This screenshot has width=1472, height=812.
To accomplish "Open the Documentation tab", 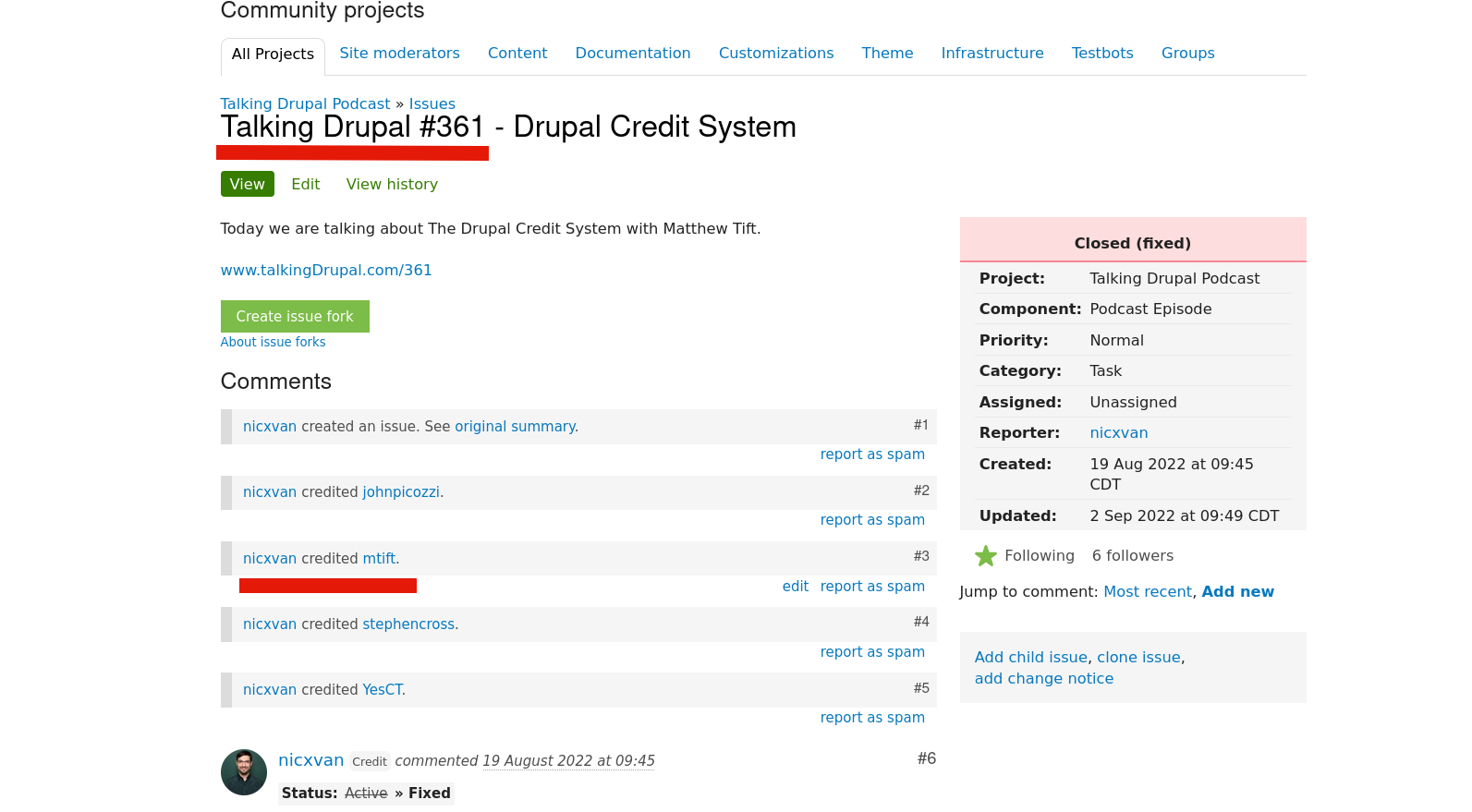I will (632, 54).
